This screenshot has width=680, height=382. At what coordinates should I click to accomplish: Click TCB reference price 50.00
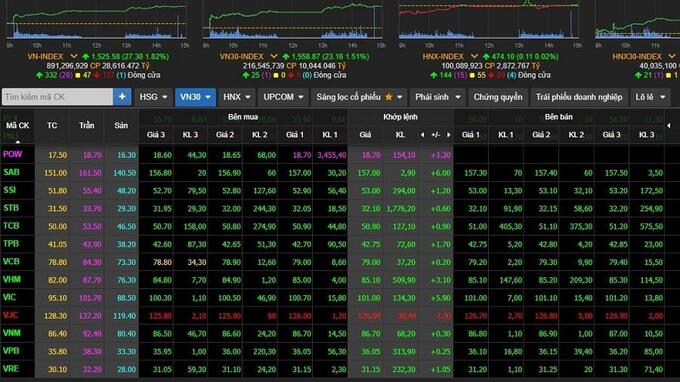point(57,226)
